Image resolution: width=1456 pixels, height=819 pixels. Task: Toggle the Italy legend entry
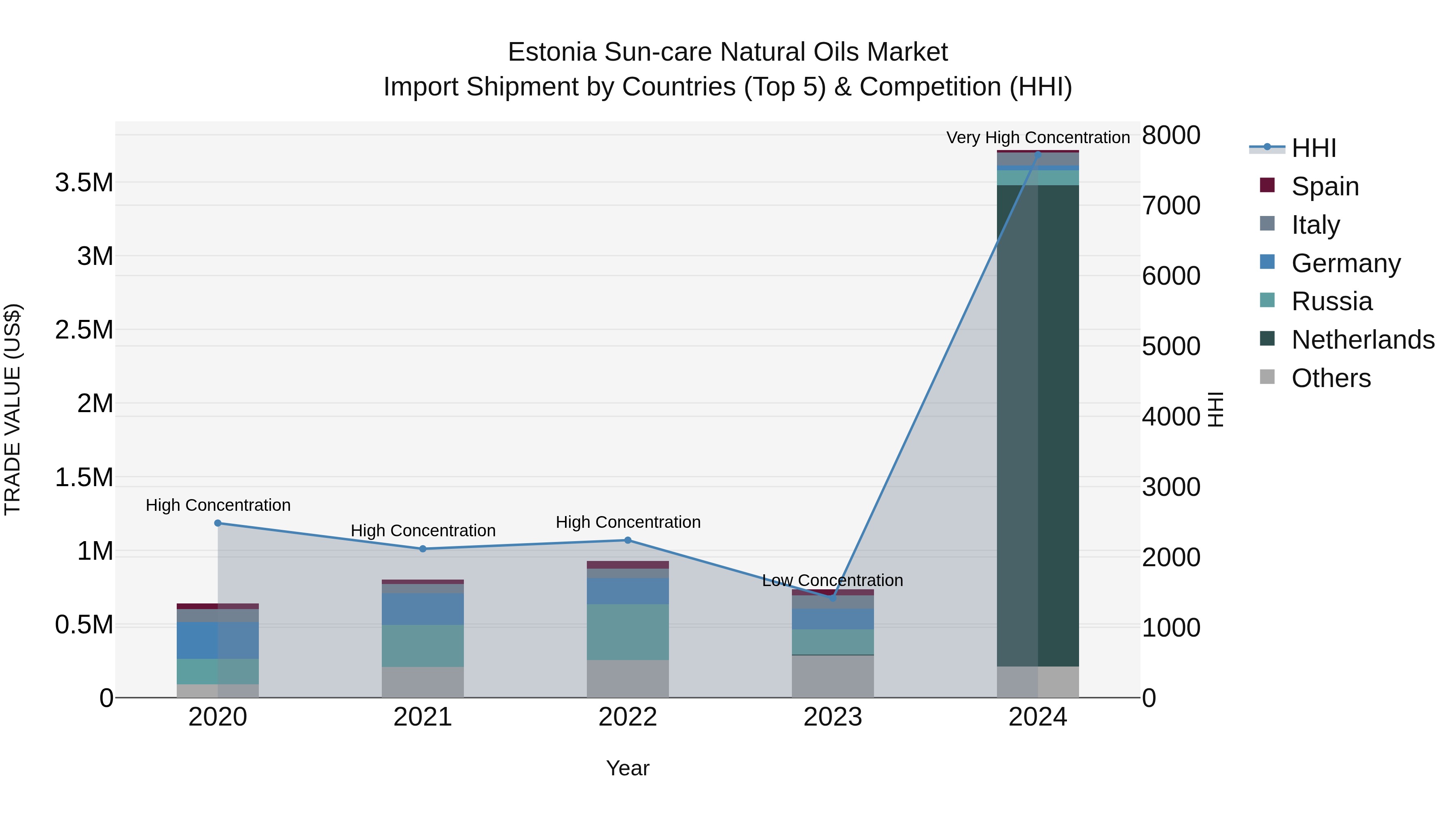coord(1299,224)
